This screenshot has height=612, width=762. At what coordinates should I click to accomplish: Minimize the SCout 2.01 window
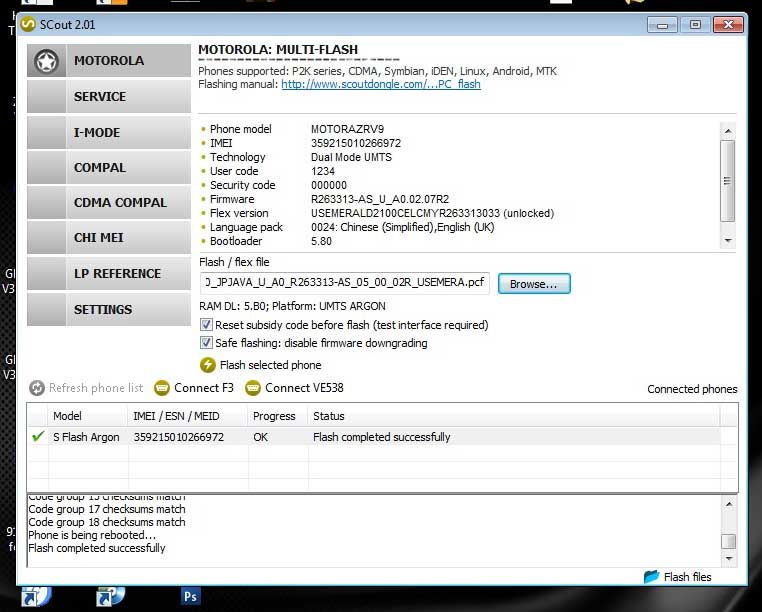[x=662, y=25]
